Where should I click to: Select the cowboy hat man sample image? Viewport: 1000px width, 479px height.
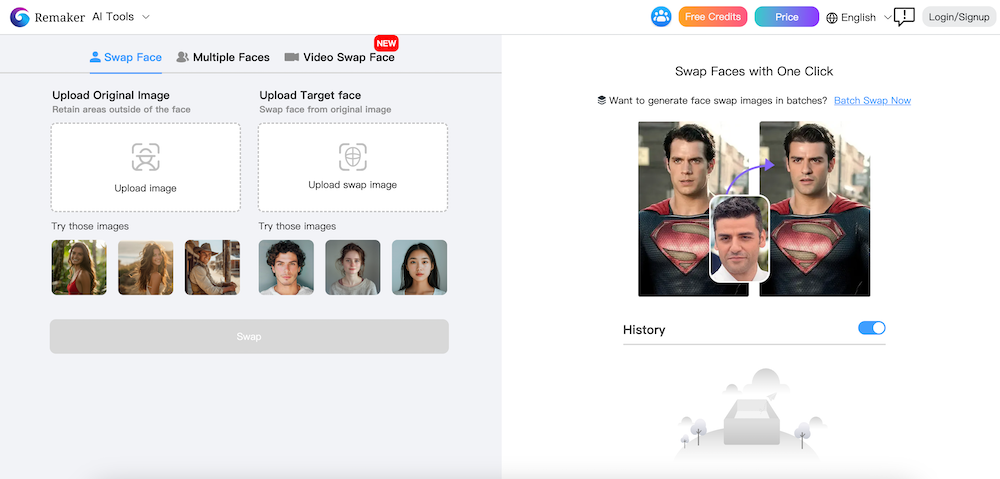(212, 267)
